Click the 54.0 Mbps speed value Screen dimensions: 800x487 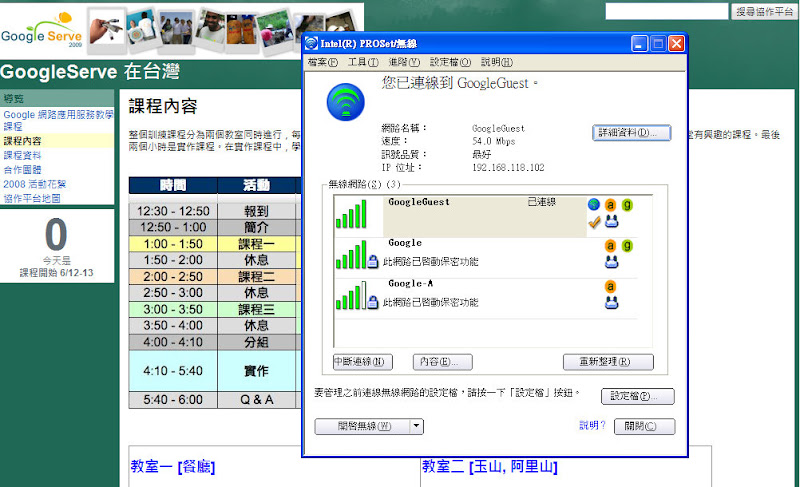click(x=493, y=141)
